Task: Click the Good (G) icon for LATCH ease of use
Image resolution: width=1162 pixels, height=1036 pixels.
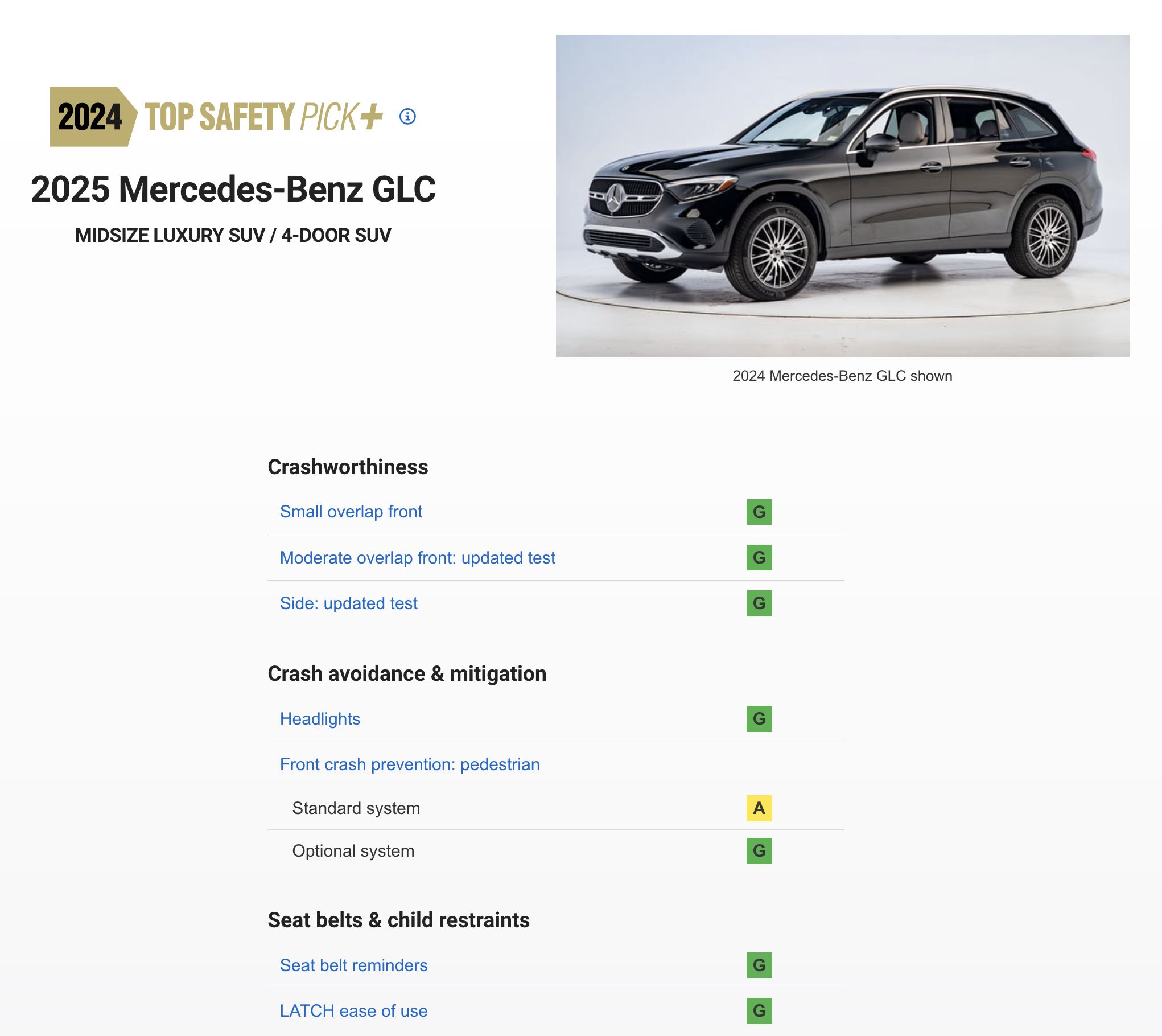Action: (x=759, y=1010)
